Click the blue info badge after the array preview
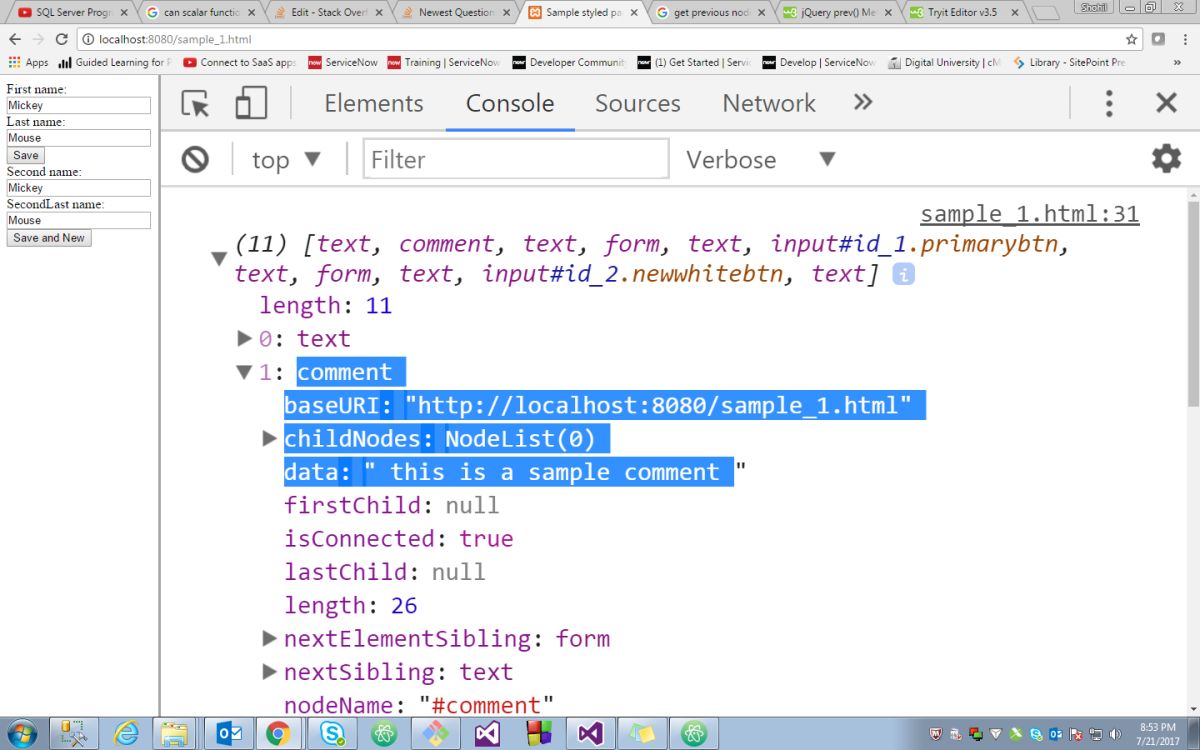The height and width of the screenshot is (750, 1200). pos(903,274)
